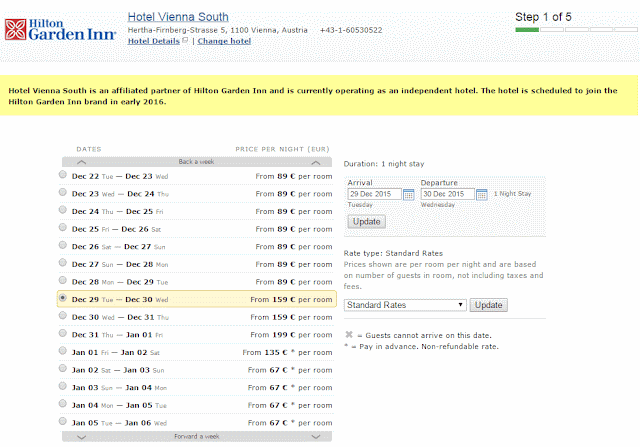Click left up-chevron on Back a week bar

[x=82, y=162]
